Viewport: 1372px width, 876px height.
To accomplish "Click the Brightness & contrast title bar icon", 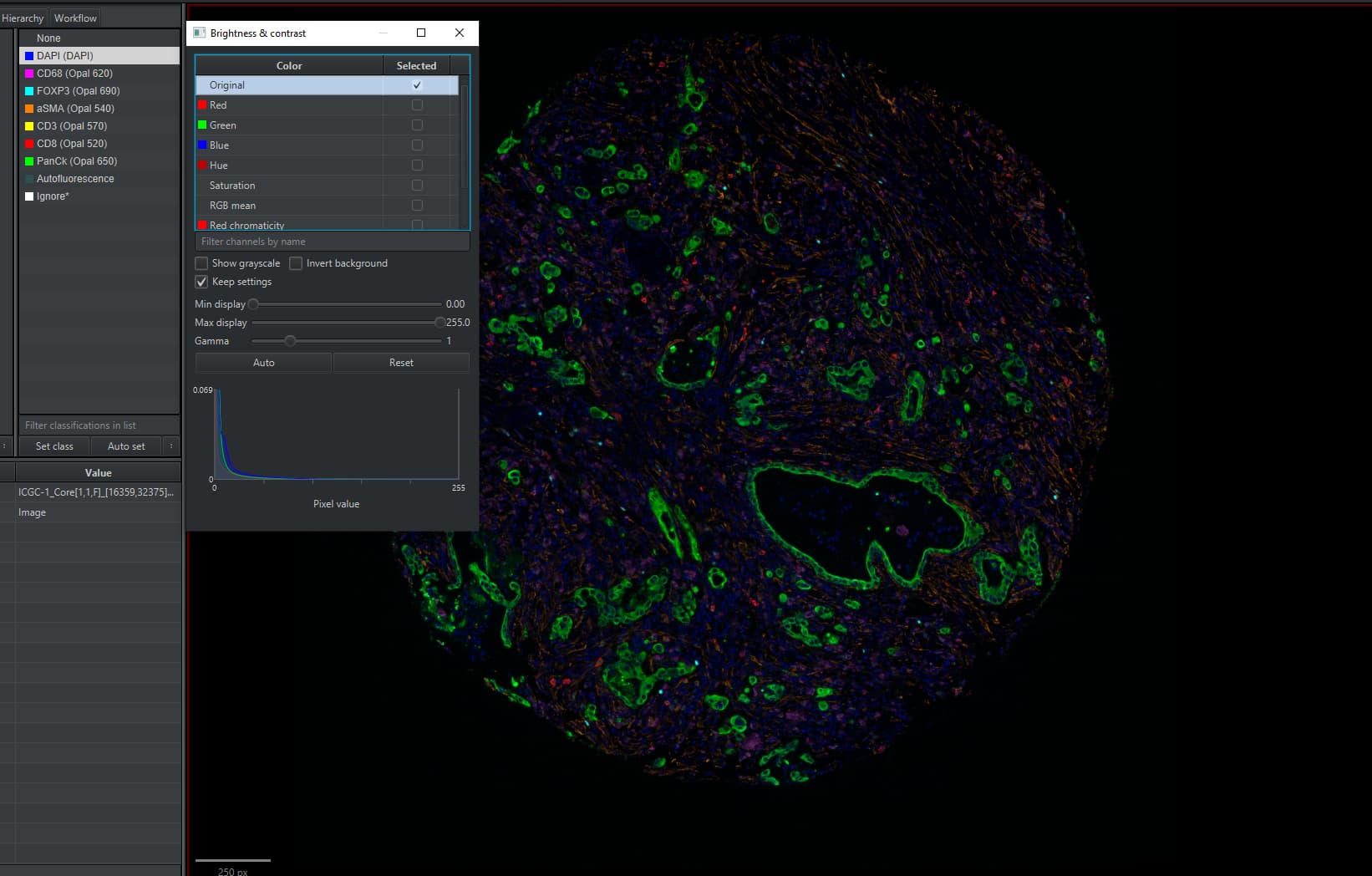I will pyautogui.click(x=200, y=33).
